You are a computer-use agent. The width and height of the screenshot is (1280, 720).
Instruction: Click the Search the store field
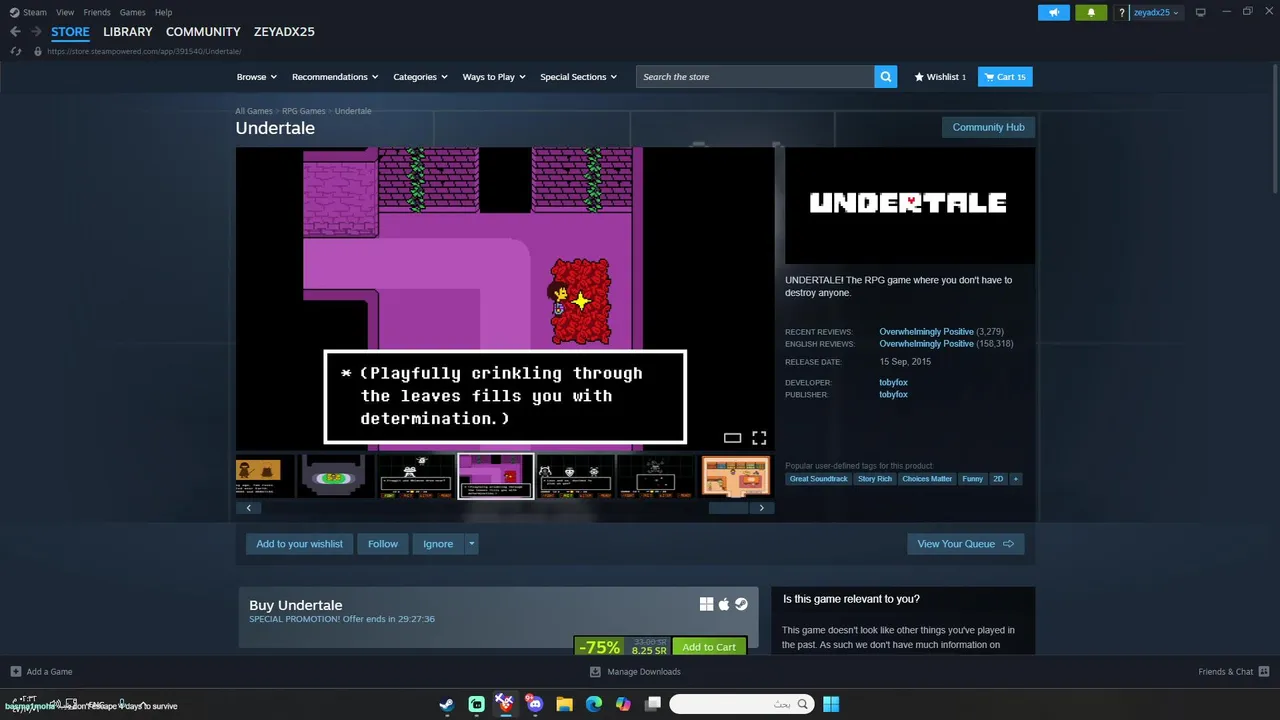(x=755, y=76)
